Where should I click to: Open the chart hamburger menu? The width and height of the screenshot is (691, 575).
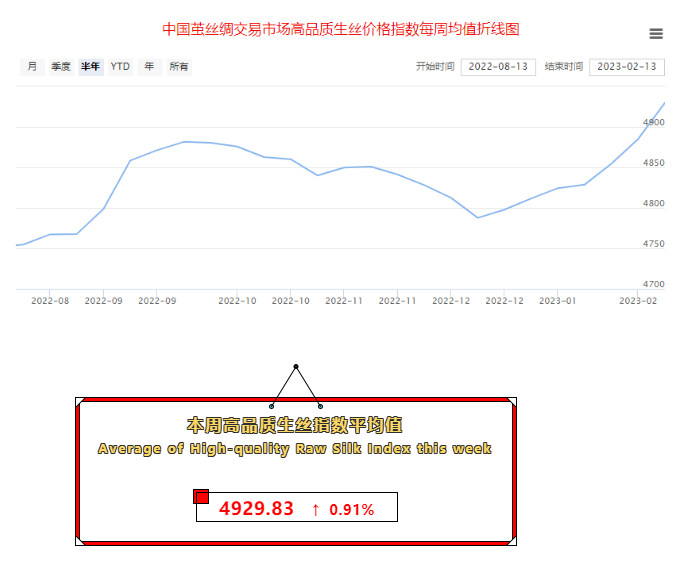656,33
